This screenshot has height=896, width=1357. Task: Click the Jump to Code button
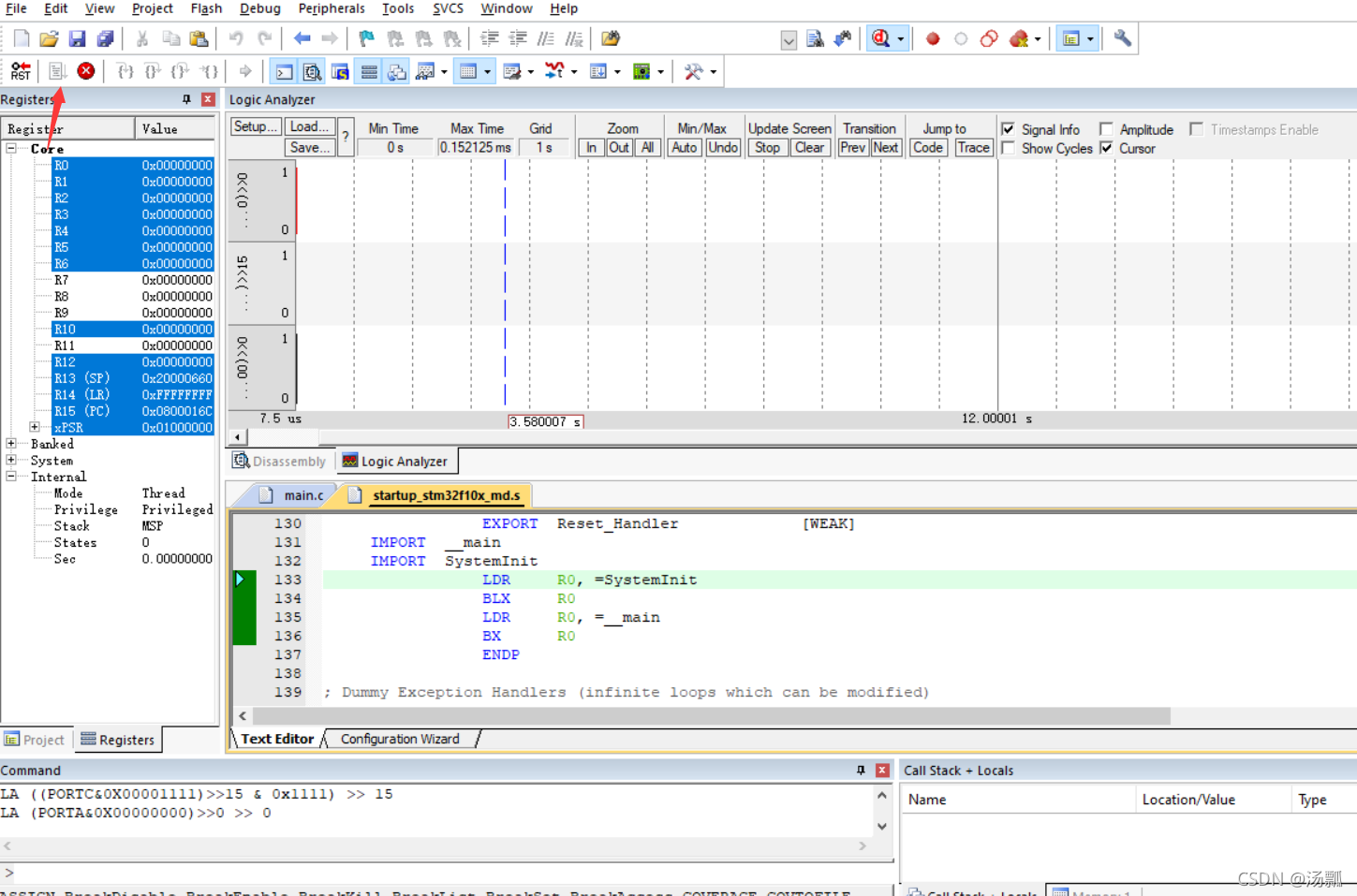pos(928,148)
